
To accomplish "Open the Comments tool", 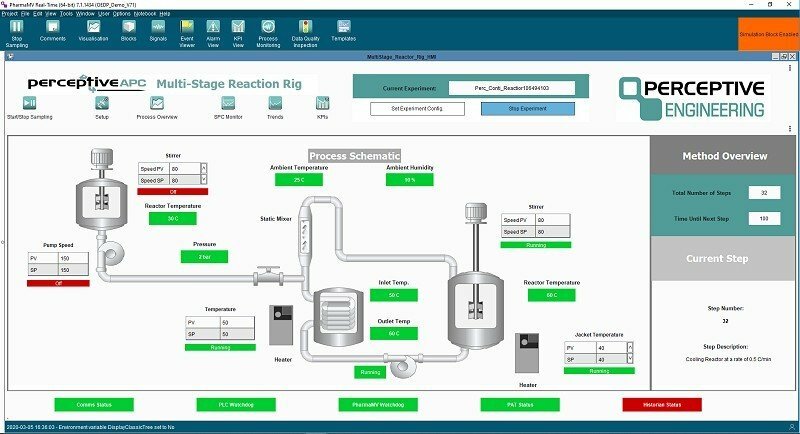I will (x=53, y=31).
